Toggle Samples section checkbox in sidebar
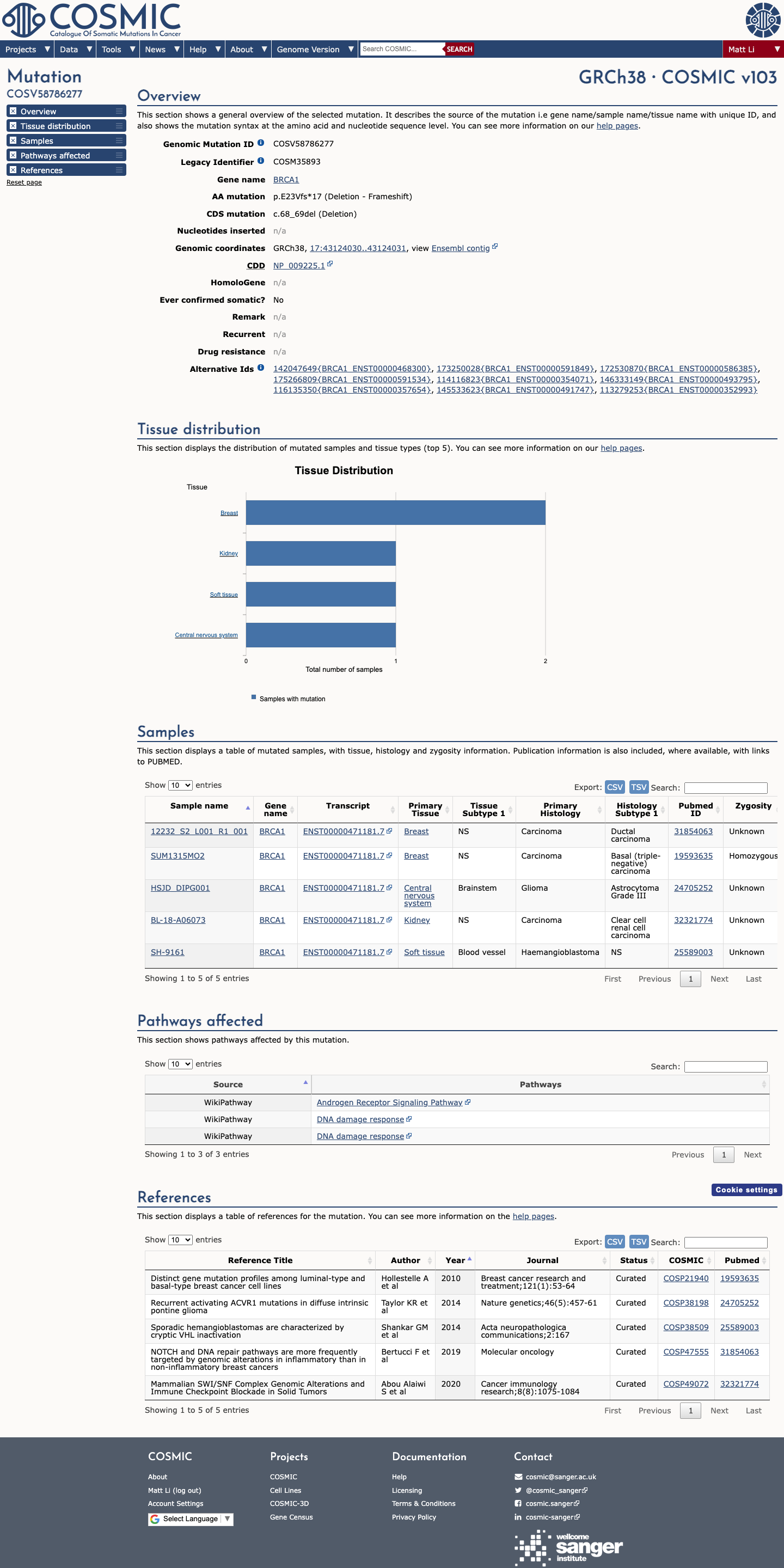Viewport: 784px width, 1568px height. 13,140
